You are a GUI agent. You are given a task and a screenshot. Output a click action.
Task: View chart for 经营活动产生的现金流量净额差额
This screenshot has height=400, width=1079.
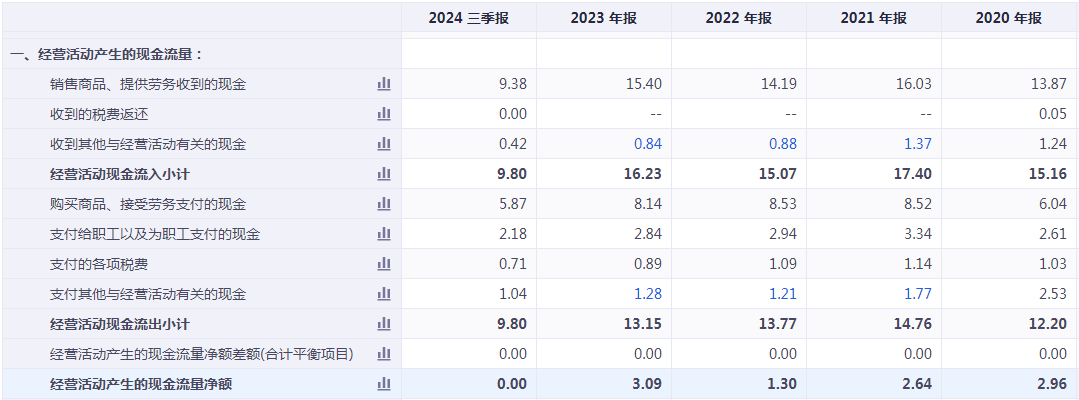pyautogui.click(x=383, y=354)
